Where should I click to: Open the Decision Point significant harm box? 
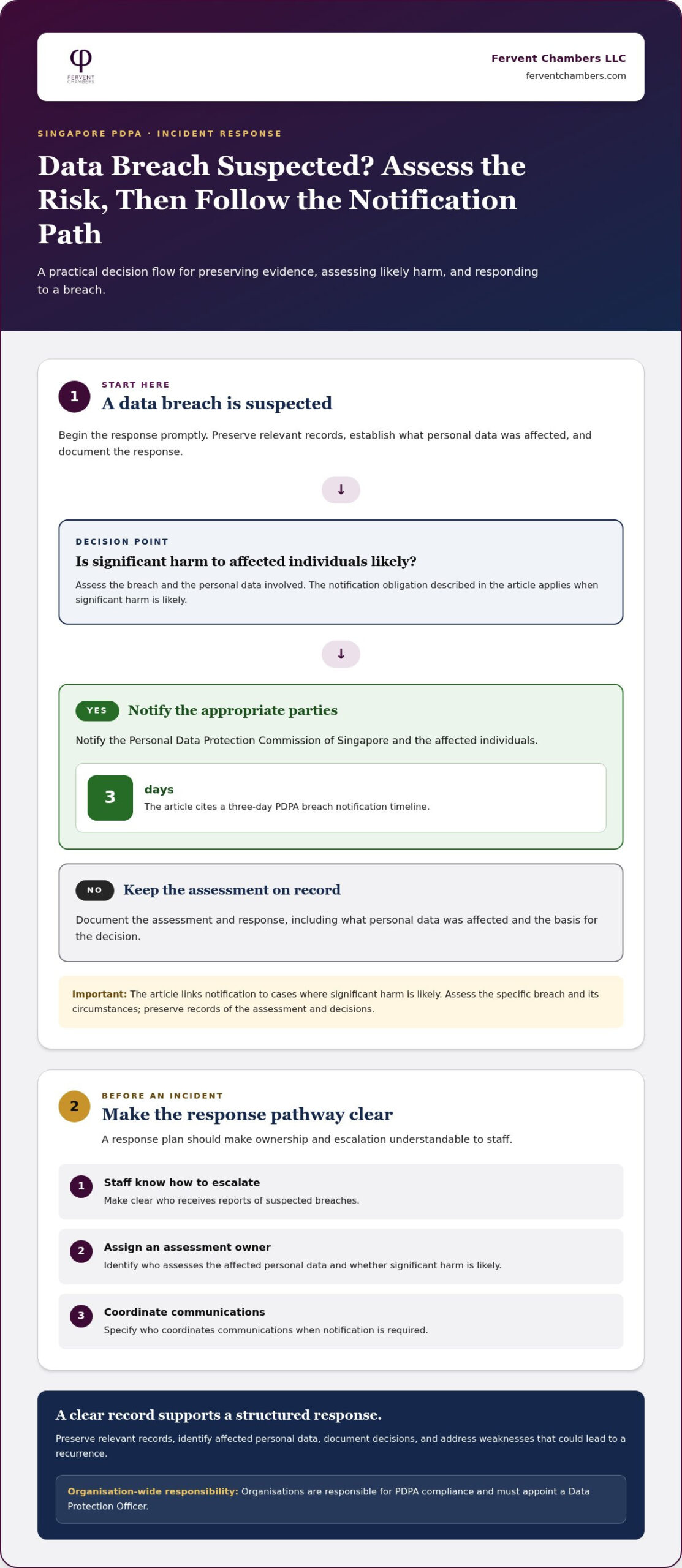point(341,572)
